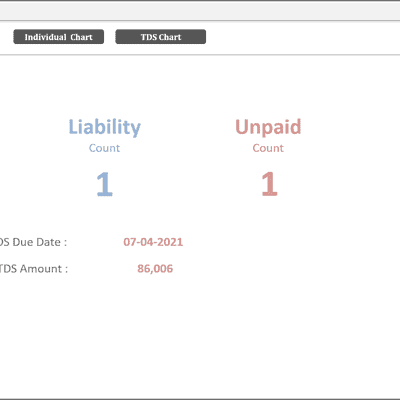Click the TDS Amount label

click(x=34, y=269)
